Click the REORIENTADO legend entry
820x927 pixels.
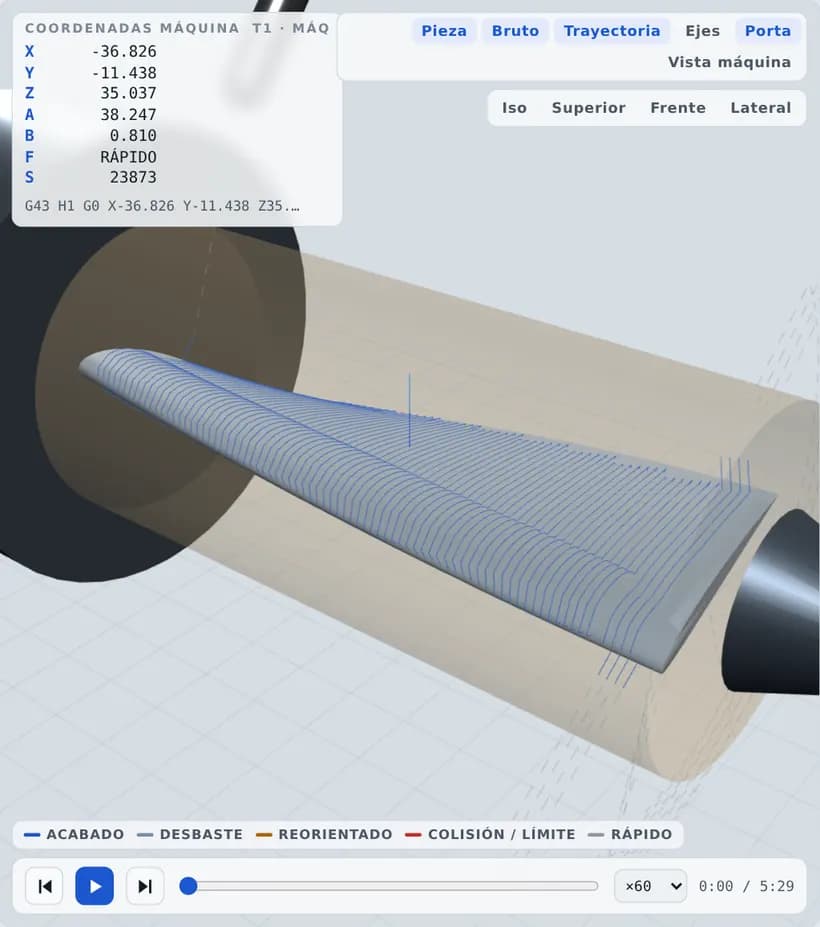(325, 834)
